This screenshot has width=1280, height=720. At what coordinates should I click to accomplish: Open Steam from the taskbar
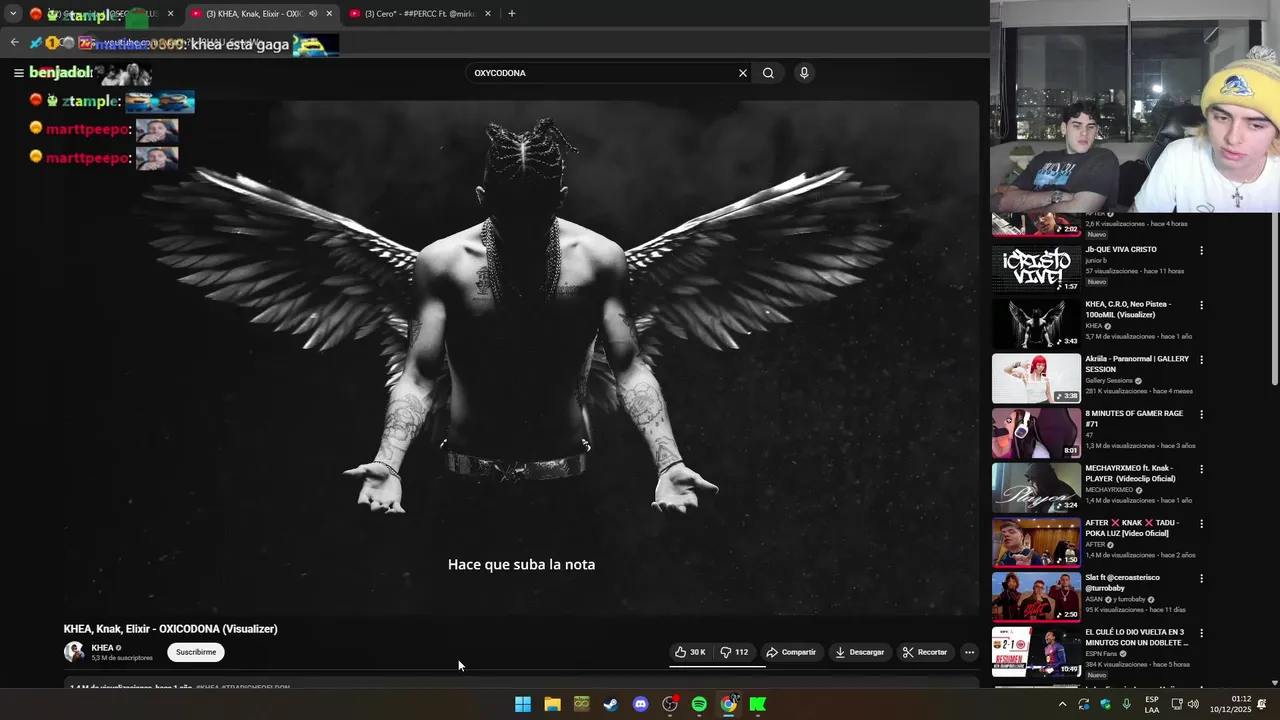click(611, 704)
